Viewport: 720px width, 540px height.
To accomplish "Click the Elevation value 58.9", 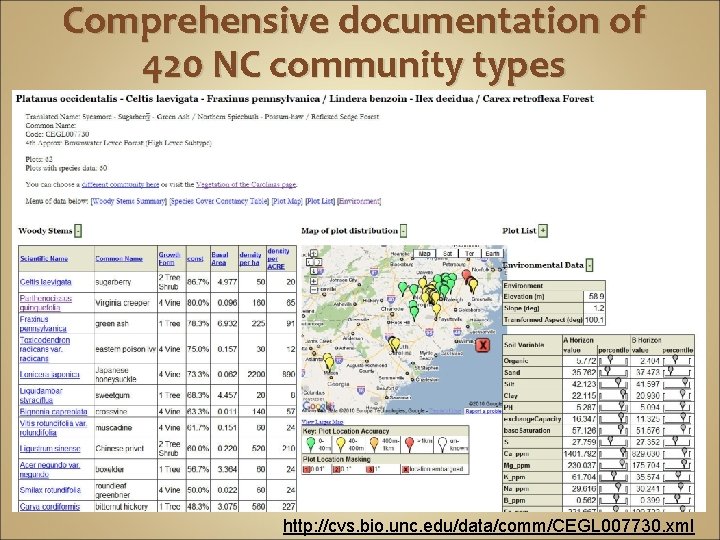I will tap(596, 297).
